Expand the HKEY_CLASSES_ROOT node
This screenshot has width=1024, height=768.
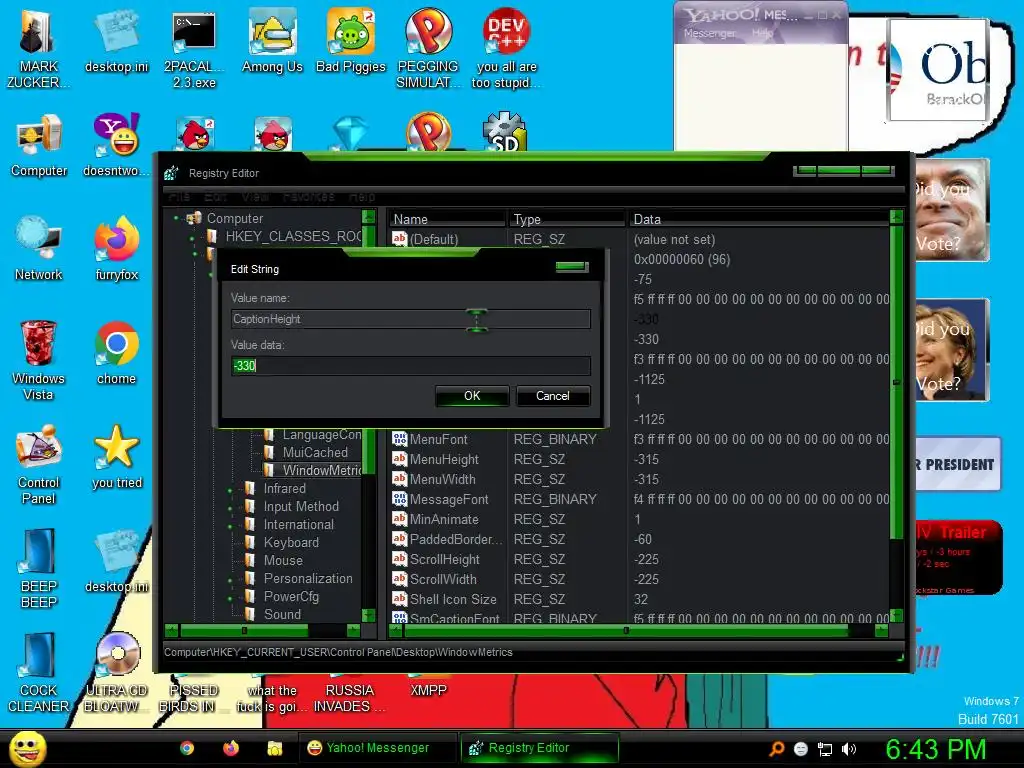(x=192, y=238)
